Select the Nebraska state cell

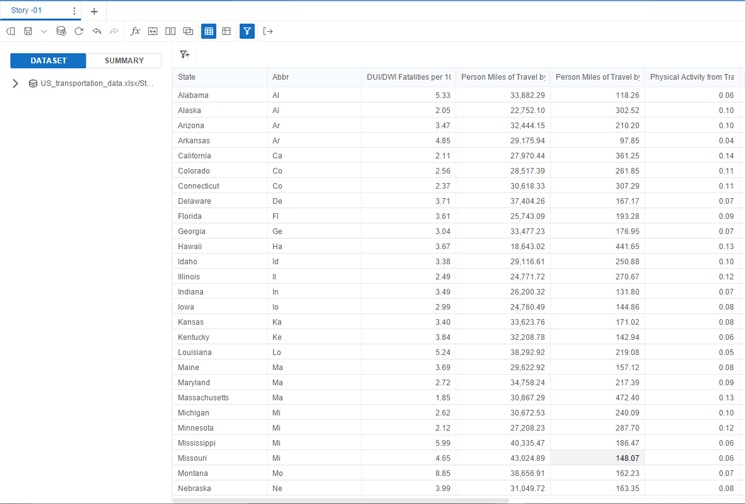coord(220,488)
